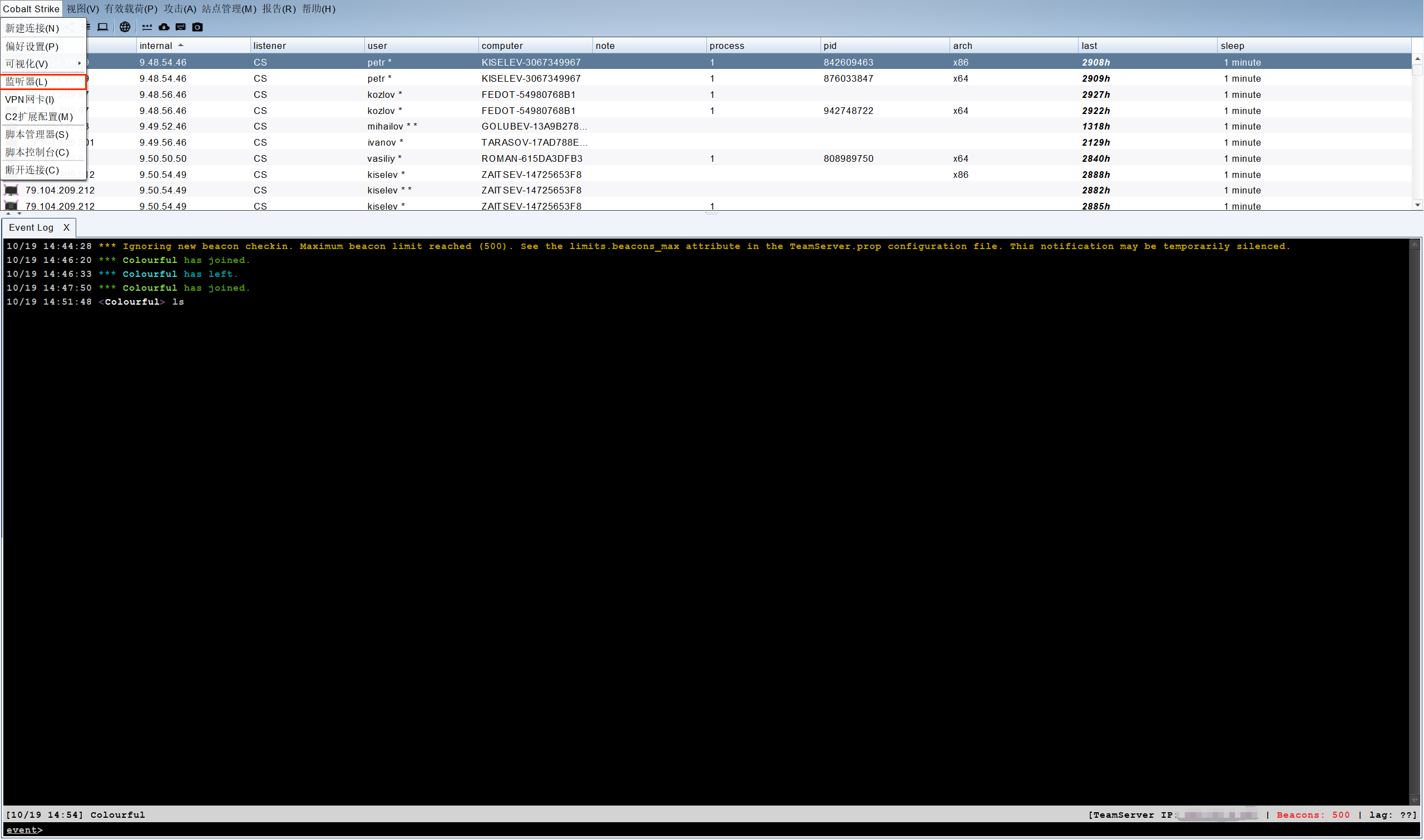Select 新建连接(N) in the Cobalt Strike menu

coord(43,28)
